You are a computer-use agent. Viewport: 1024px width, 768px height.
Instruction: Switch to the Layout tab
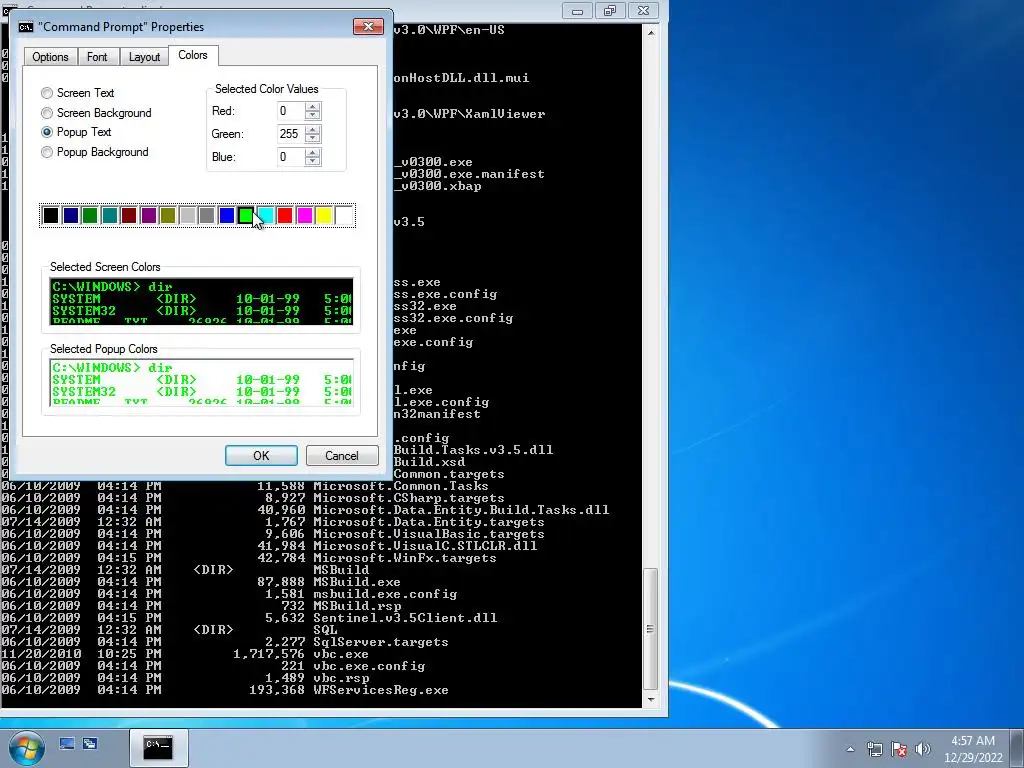pyautogui.click(x=144, y=57)
